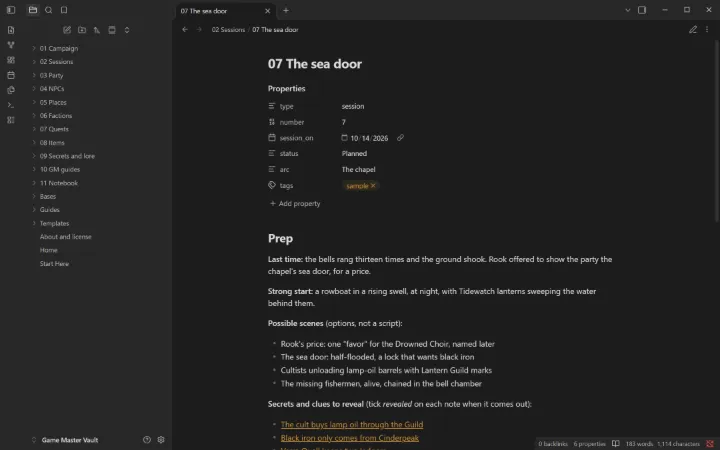Create a new canvas from the ribbon
This screenshot has height=450, width=720.
(x=11, y=60)
